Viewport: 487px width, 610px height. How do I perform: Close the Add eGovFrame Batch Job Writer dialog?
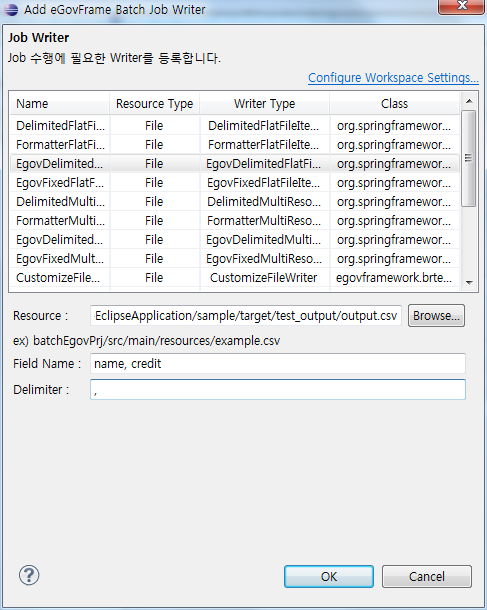click(x=462, y=6)
